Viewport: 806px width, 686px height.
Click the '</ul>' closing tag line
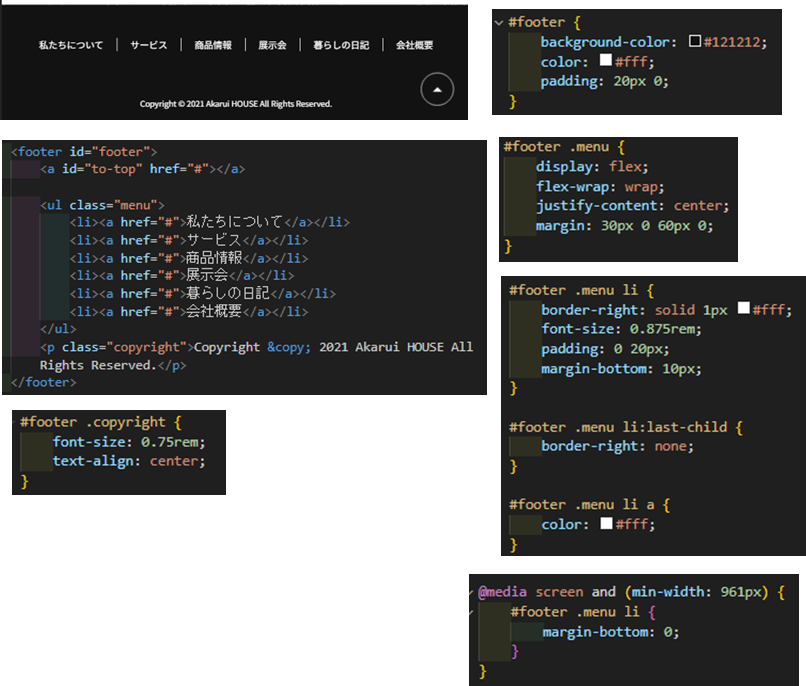click(x=58, y=329)
